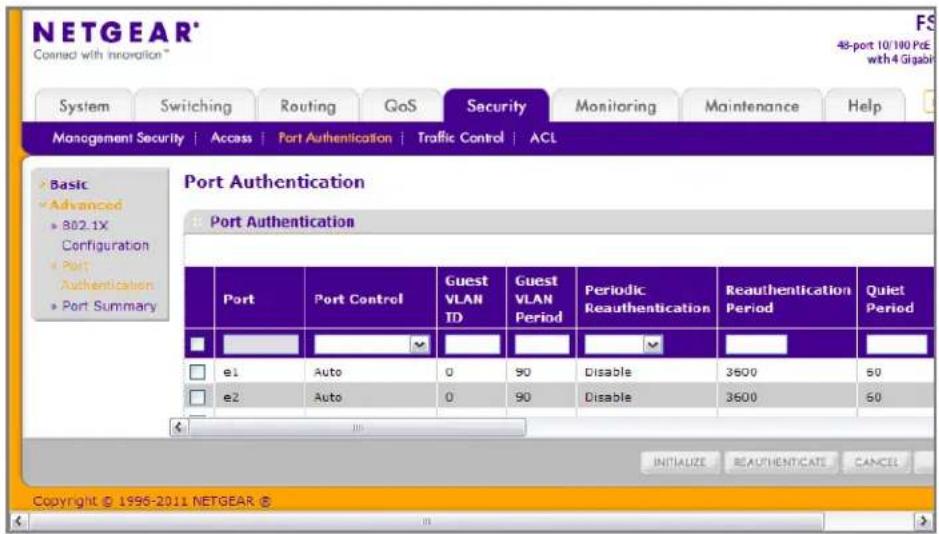Click the REAUTHENTICATE button

coord(780,462)
